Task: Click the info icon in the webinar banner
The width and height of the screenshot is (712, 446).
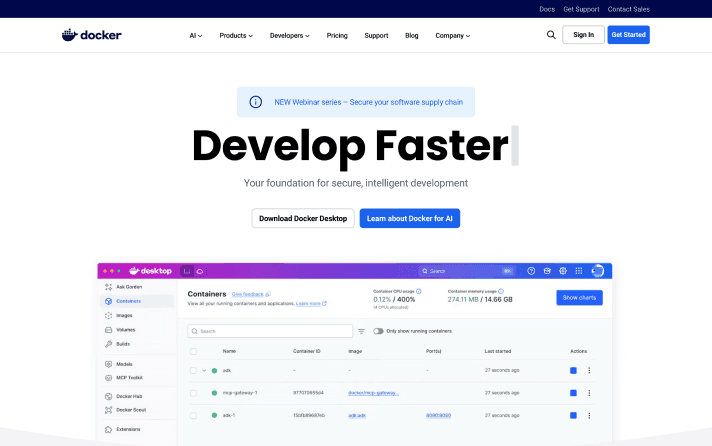Action: click(x=256, y=102)
